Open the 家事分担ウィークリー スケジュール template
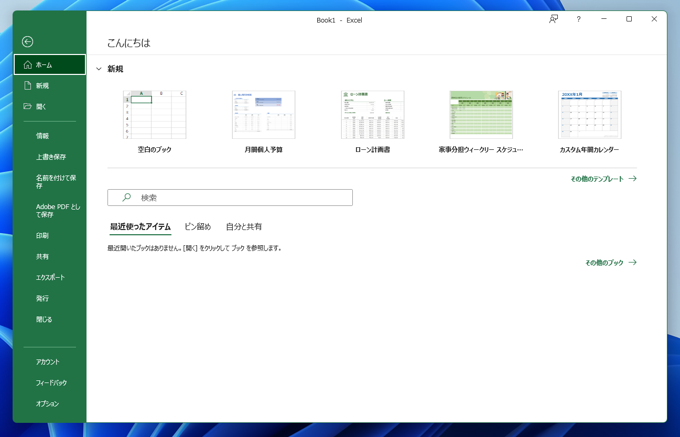The image size is (680, 437). (481, 115)
